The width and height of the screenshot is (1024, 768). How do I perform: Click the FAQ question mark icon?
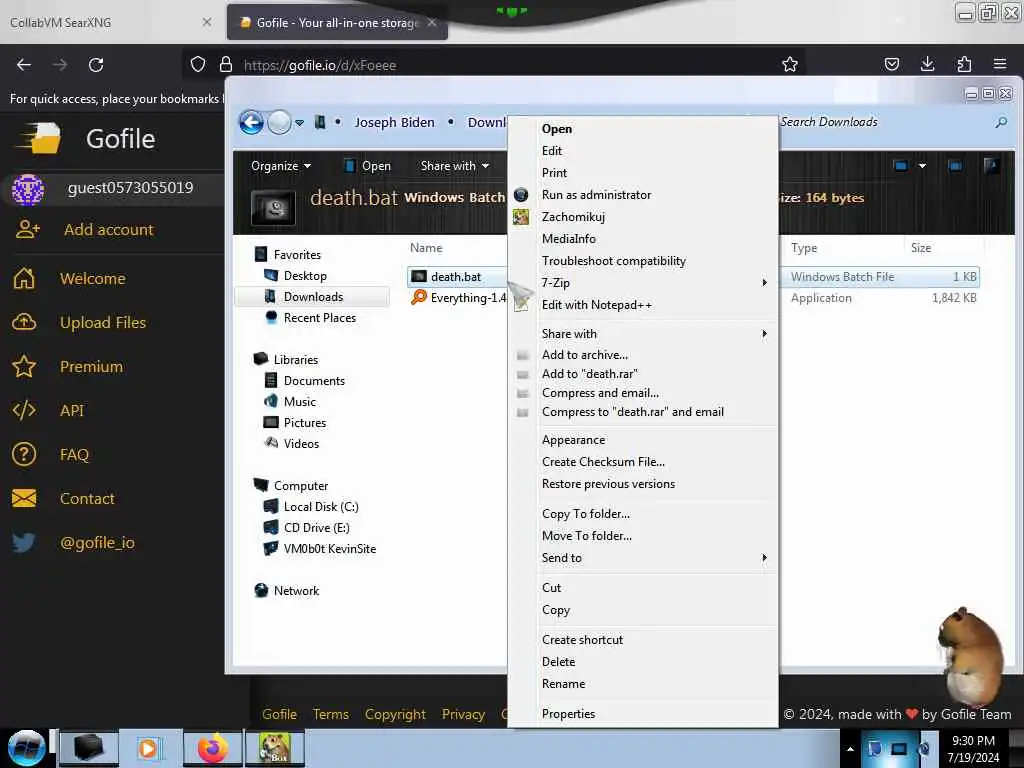(x=24, y=454)
